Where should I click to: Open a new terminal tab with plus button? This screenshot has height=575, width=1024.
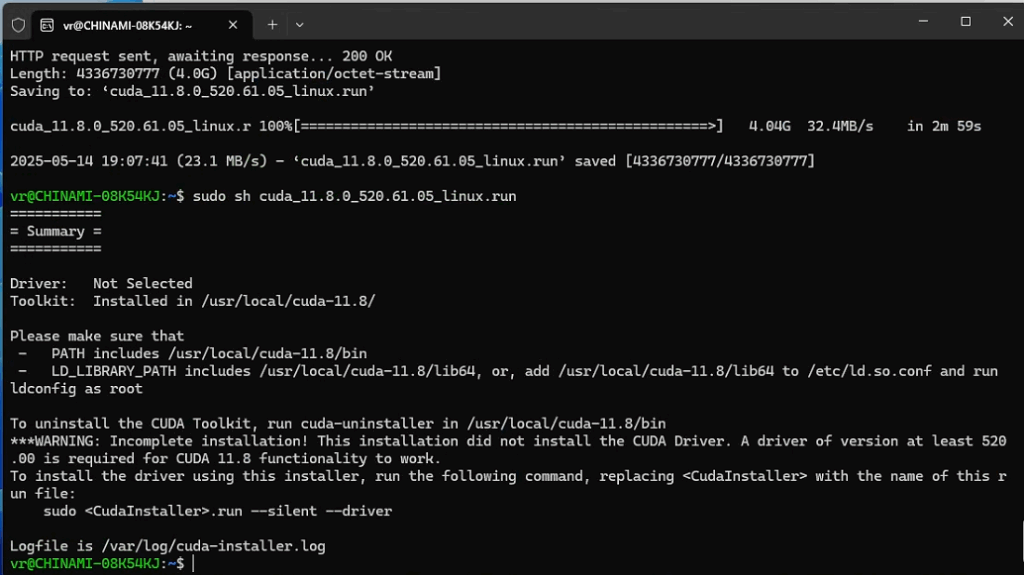(272, 24)
